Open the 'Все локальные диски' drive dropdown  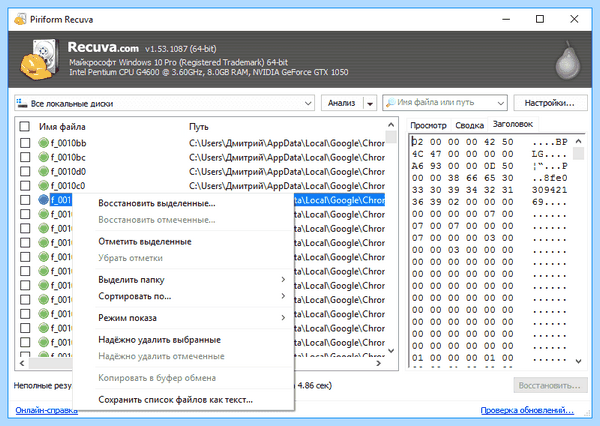point(308,103)
